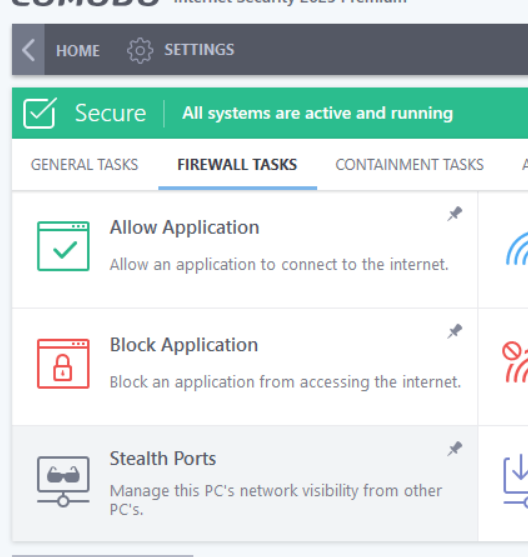The image size is (528, 557).
Task: Click the 'Secure' status label
Action: coord(111,113)
